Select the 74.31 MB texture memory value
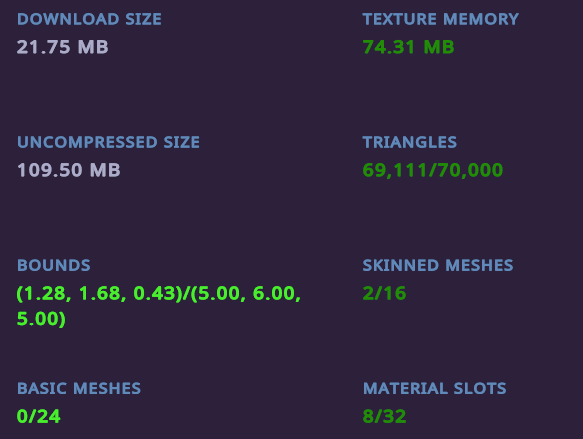This screenshot has height=439, width=583. point(408,47)
